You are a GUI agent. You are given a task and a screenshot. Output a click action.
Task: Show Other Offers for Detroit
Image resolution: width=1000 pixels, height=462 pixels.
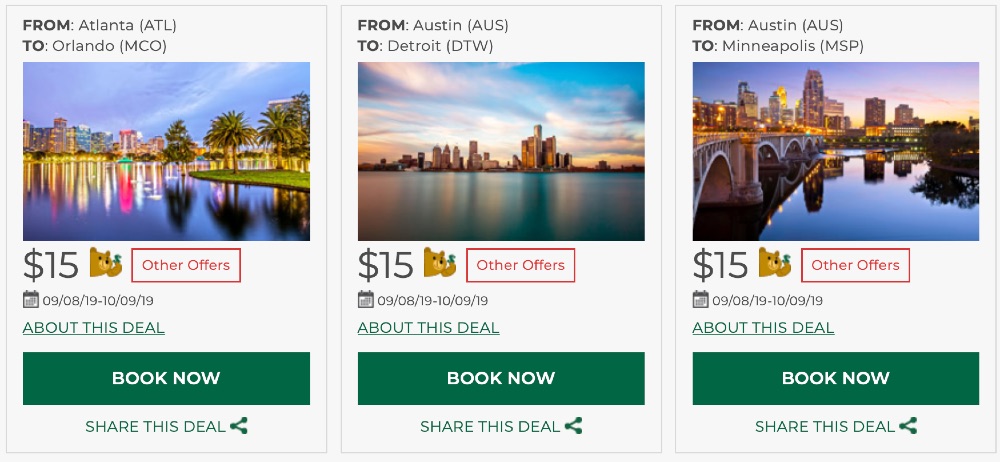(521, 265)
